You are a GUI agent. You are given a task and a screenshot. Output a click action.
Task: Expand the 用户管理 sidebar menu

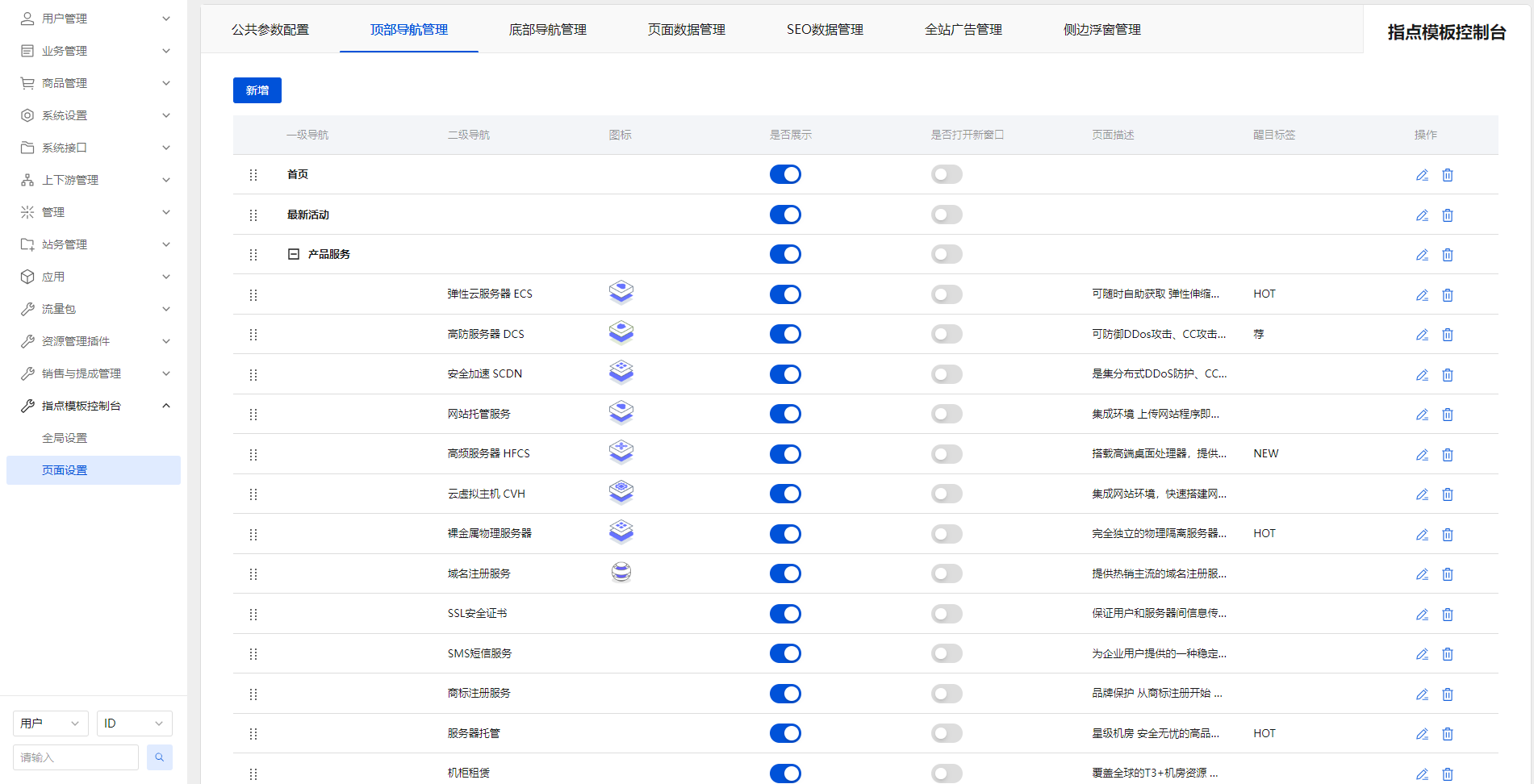[x=94, y=19]
